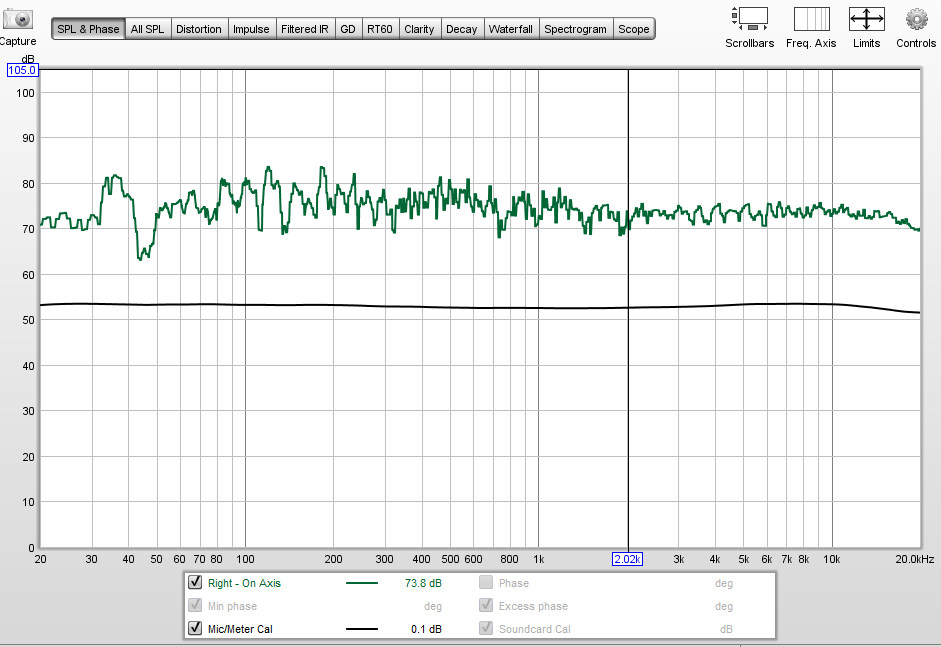This screenshot has width=941, height=647.
Task: Open the Limits icon
Action: pyautogui.click(x=867, y=19)
